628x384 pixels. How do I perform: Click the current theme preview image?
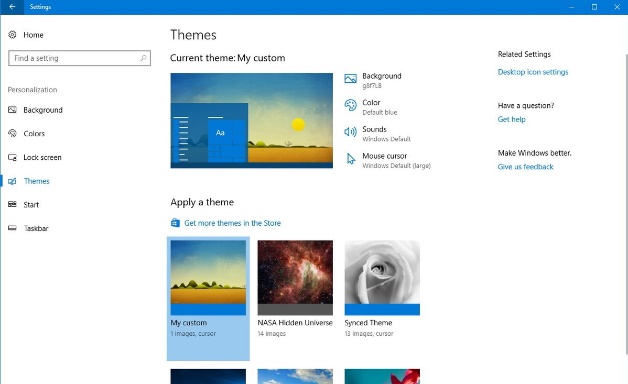(252, 121)
